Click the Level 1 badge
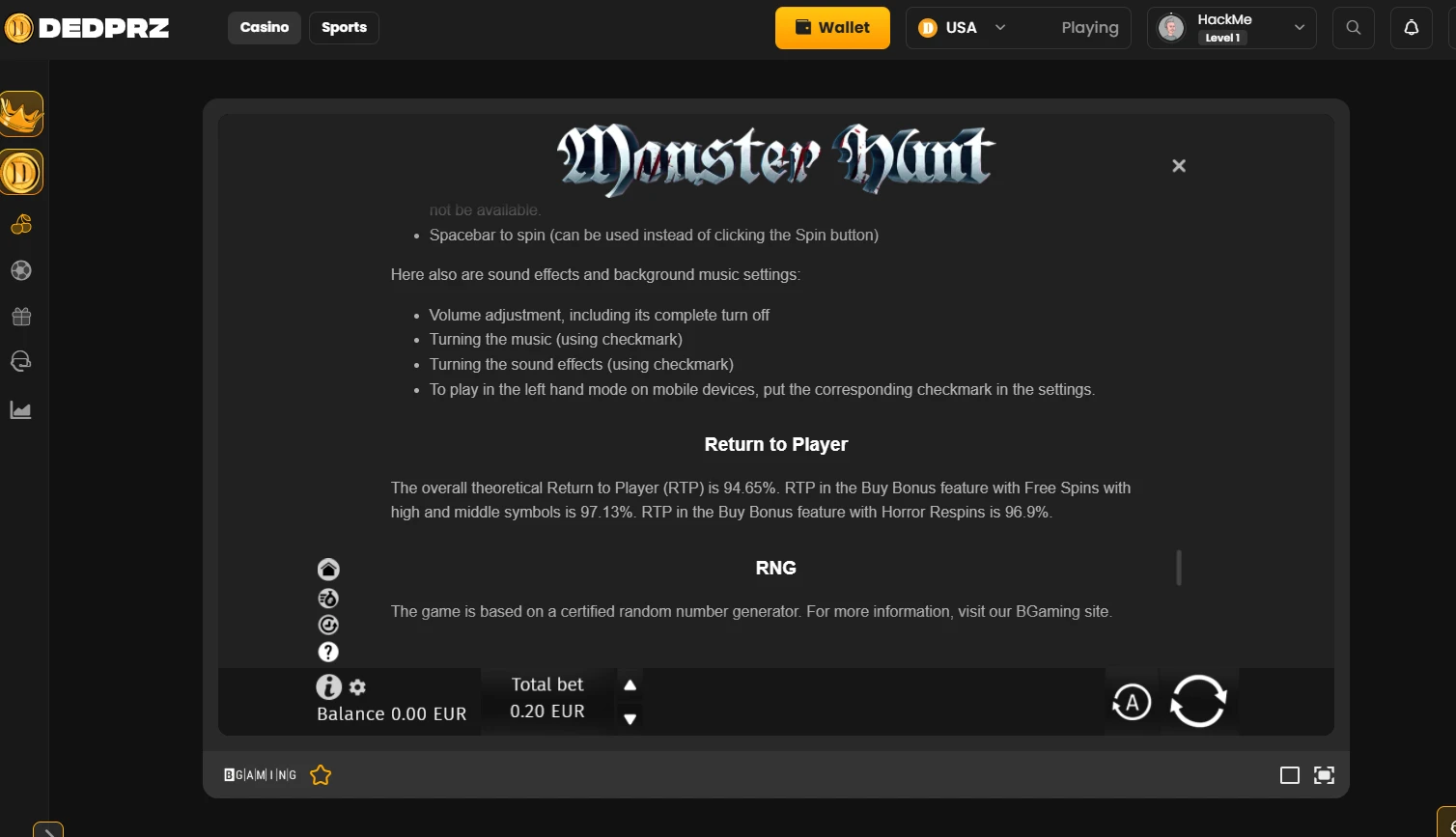This screenshot has width=1456, height=837. [1223, 38]
